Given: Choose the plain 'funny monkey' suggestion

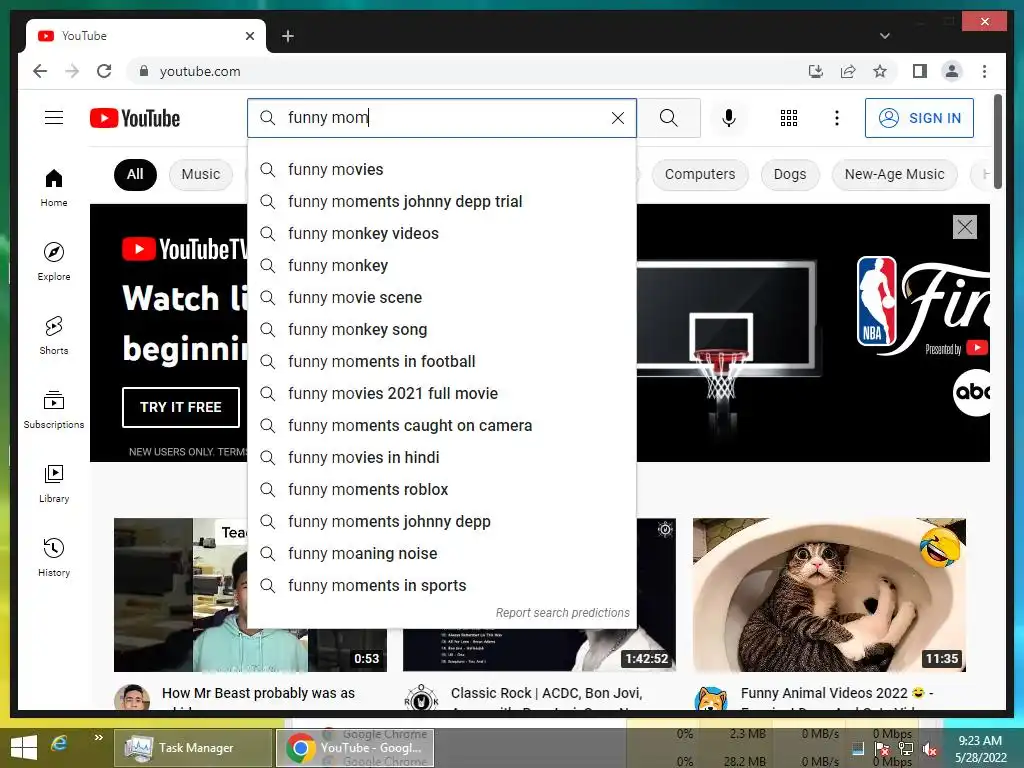Looking at the screenshot, I should pos(442,266).
